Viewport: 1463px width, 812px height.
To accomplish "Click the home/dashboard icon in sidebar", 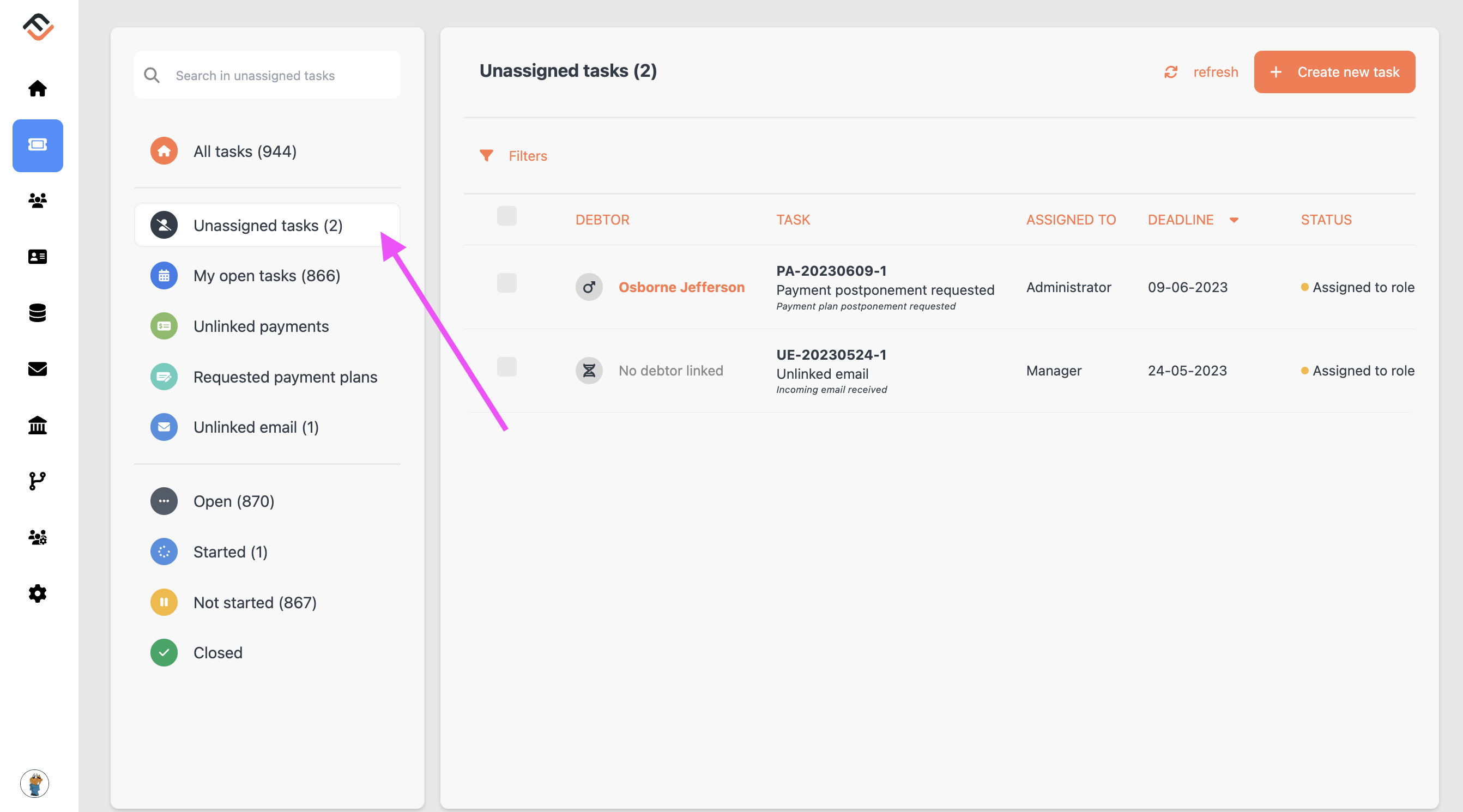I will click(x=38, y=88).
